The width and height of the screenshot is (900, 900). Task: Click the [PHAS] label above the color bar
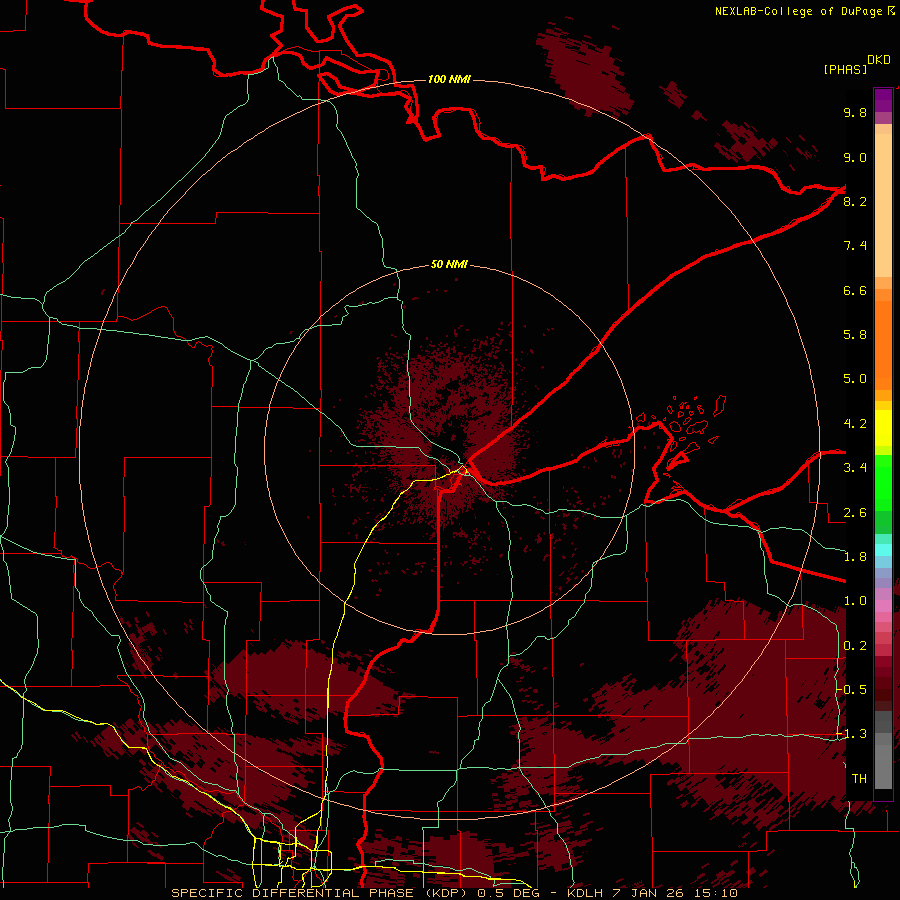tap(845, 69)
